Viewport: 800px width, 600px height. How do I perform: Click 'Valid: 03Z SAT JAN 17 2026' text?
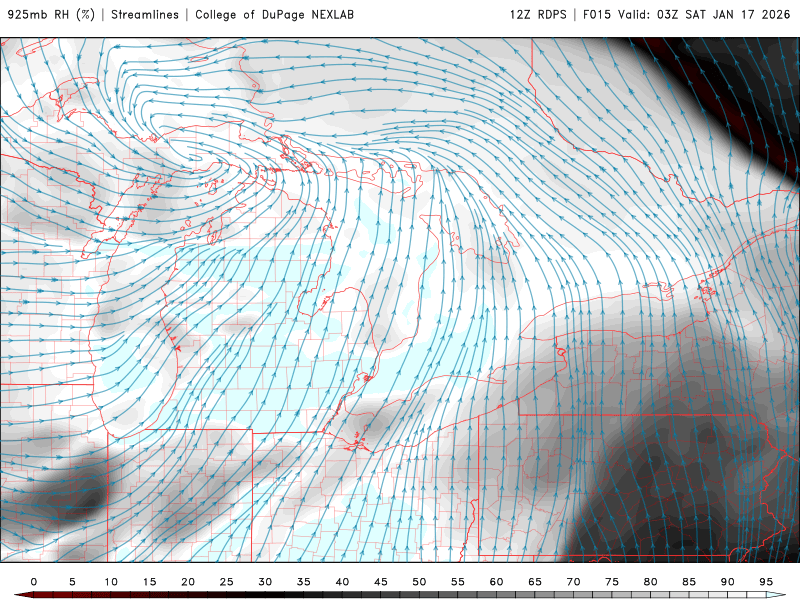click(x=704, y=14)
